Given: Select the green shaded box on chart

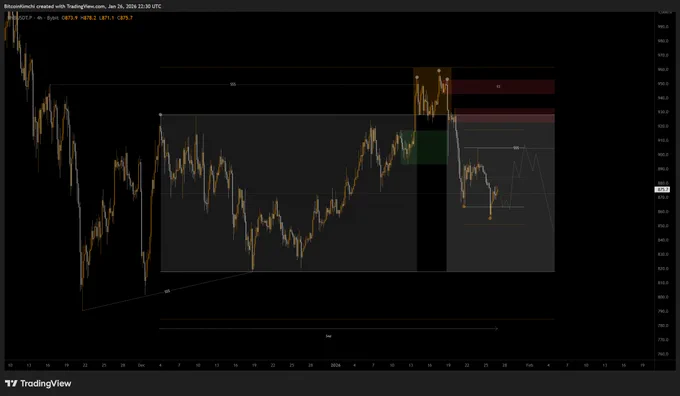Looking at the screenshot, I should click(x=424, y=147).
